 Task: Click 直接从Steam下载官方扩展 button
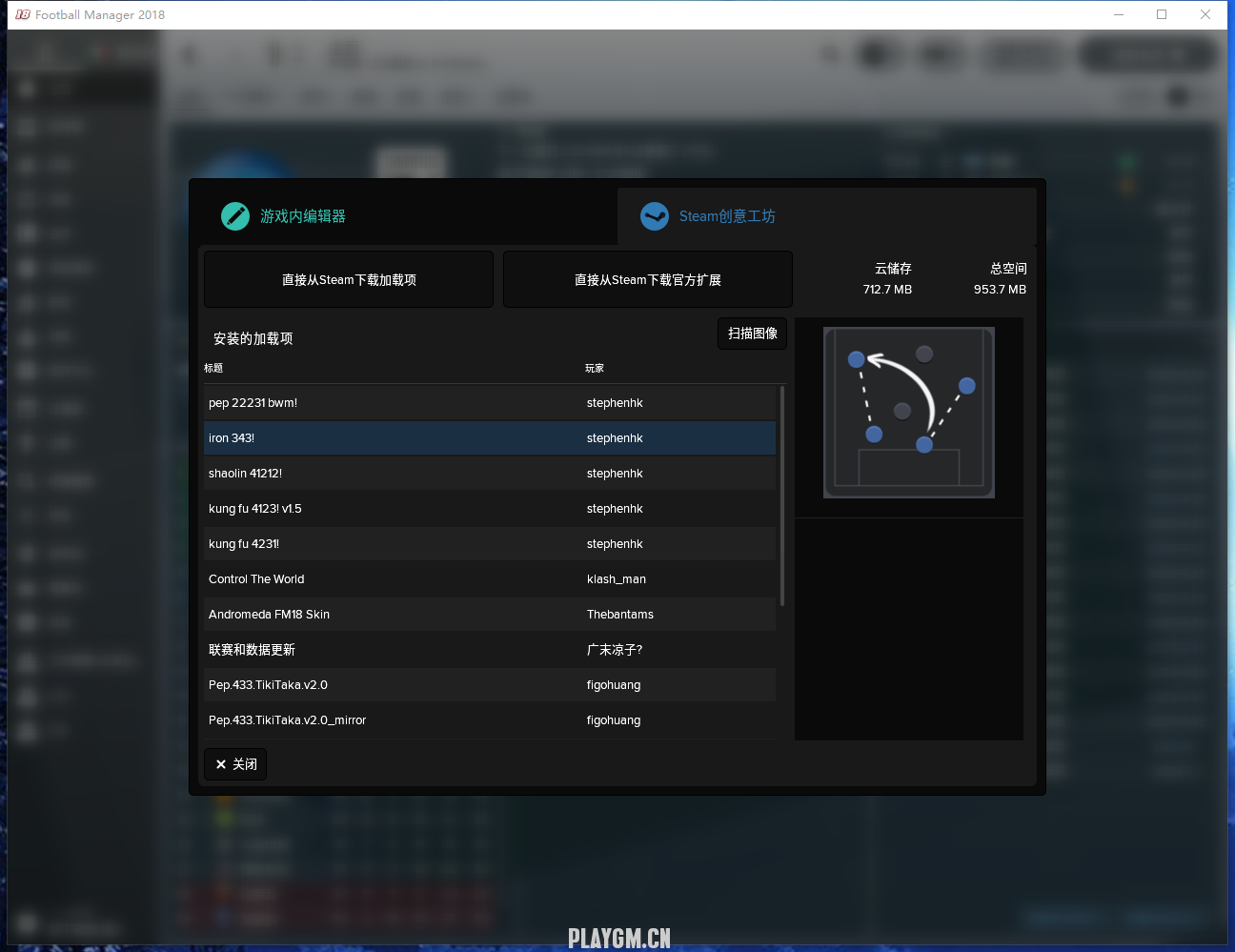click(648, 279)
